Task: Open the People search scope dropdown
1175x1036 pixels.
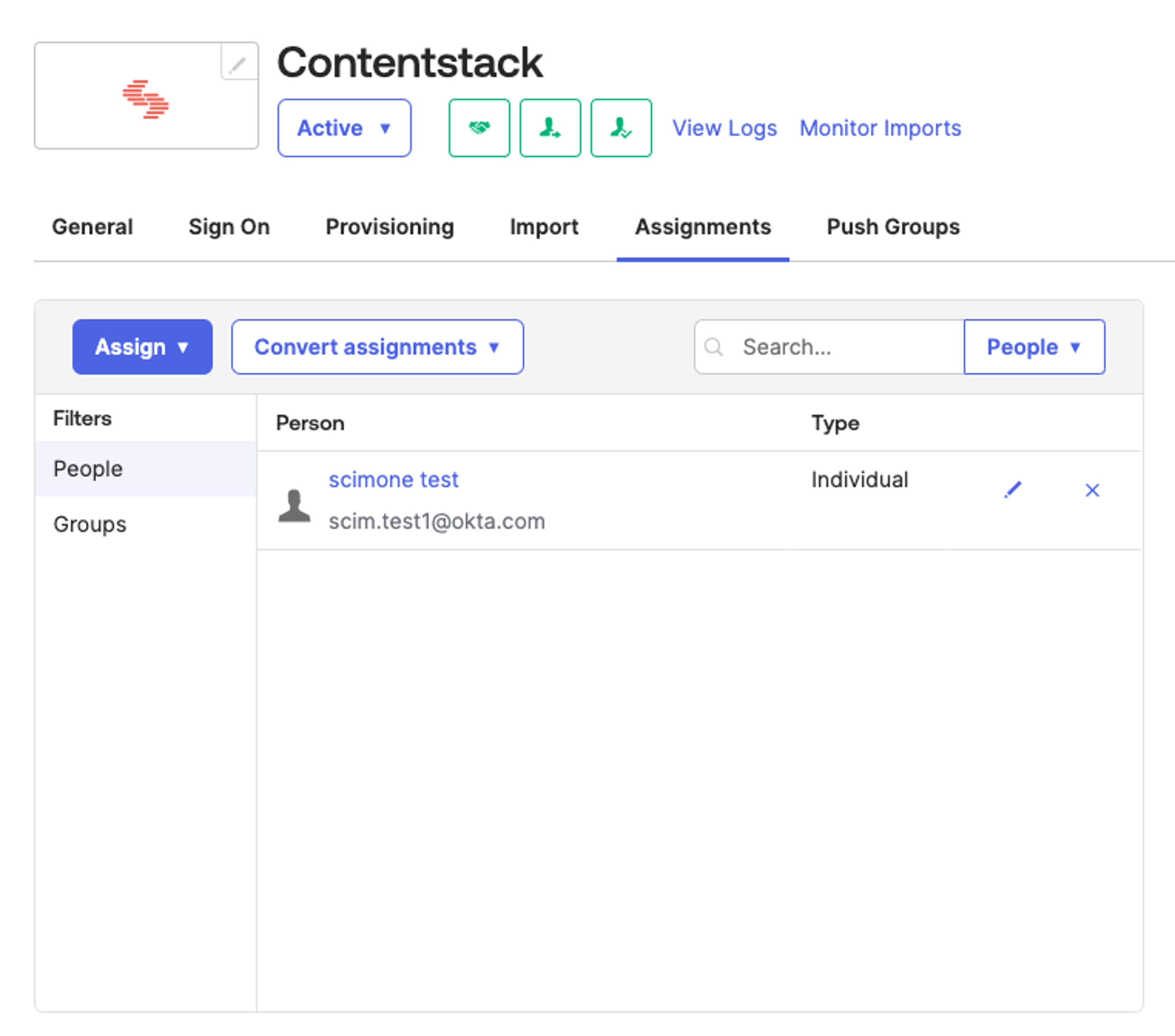Action: click(x=1034, y=347)
